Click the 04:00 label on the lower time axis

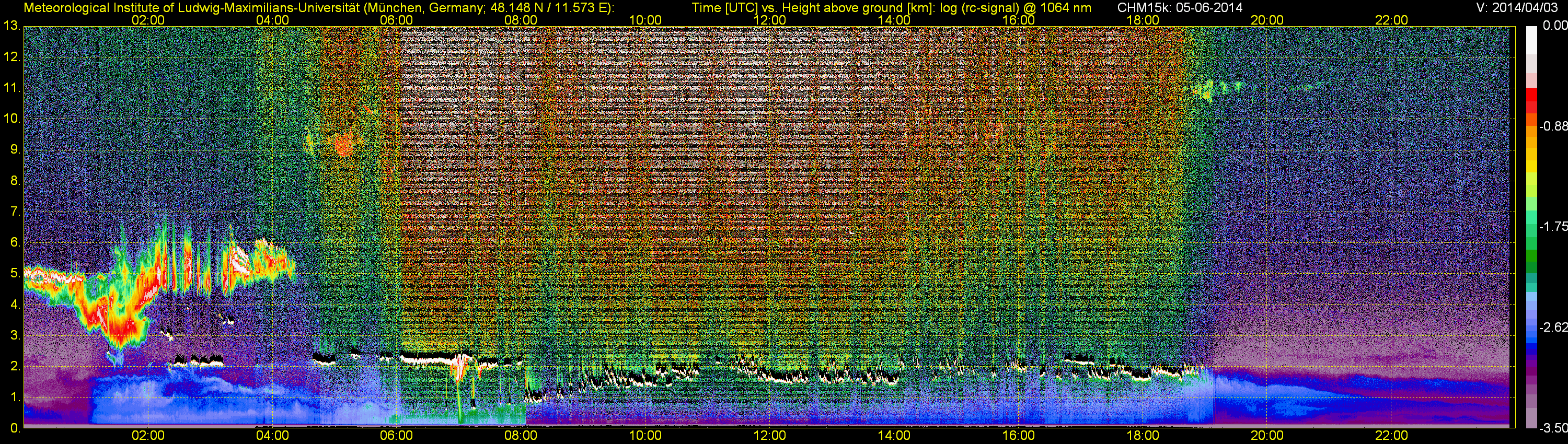click(x=273, y=436)
